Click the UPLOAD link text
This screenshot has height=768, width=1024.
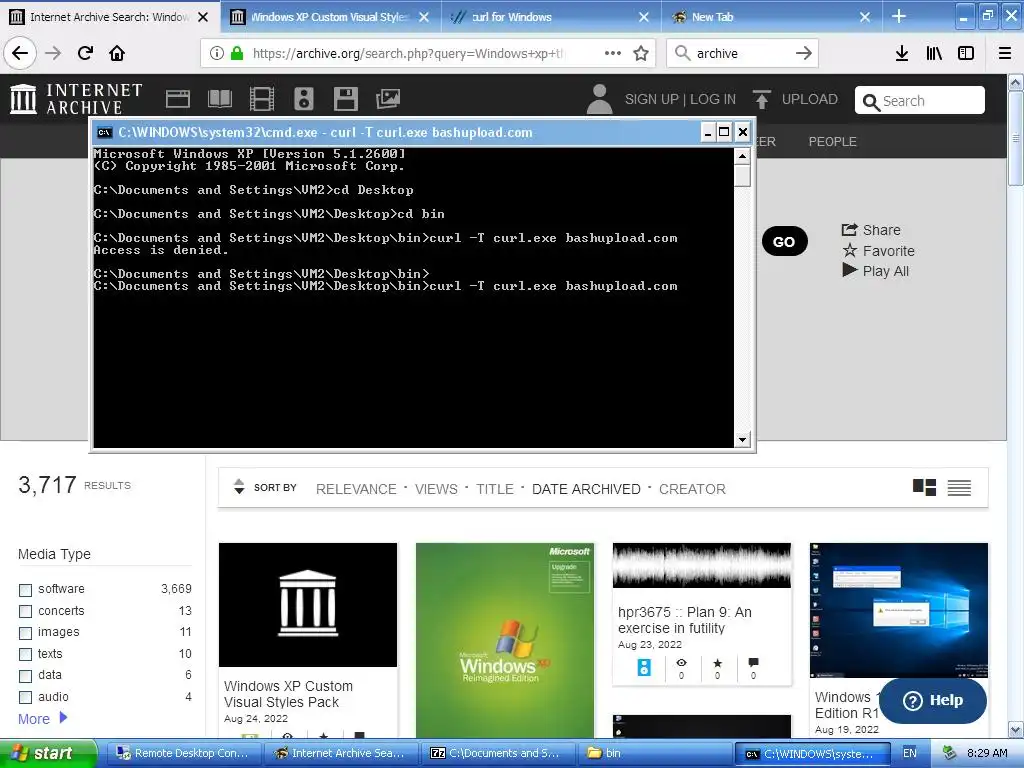point(809,99)
